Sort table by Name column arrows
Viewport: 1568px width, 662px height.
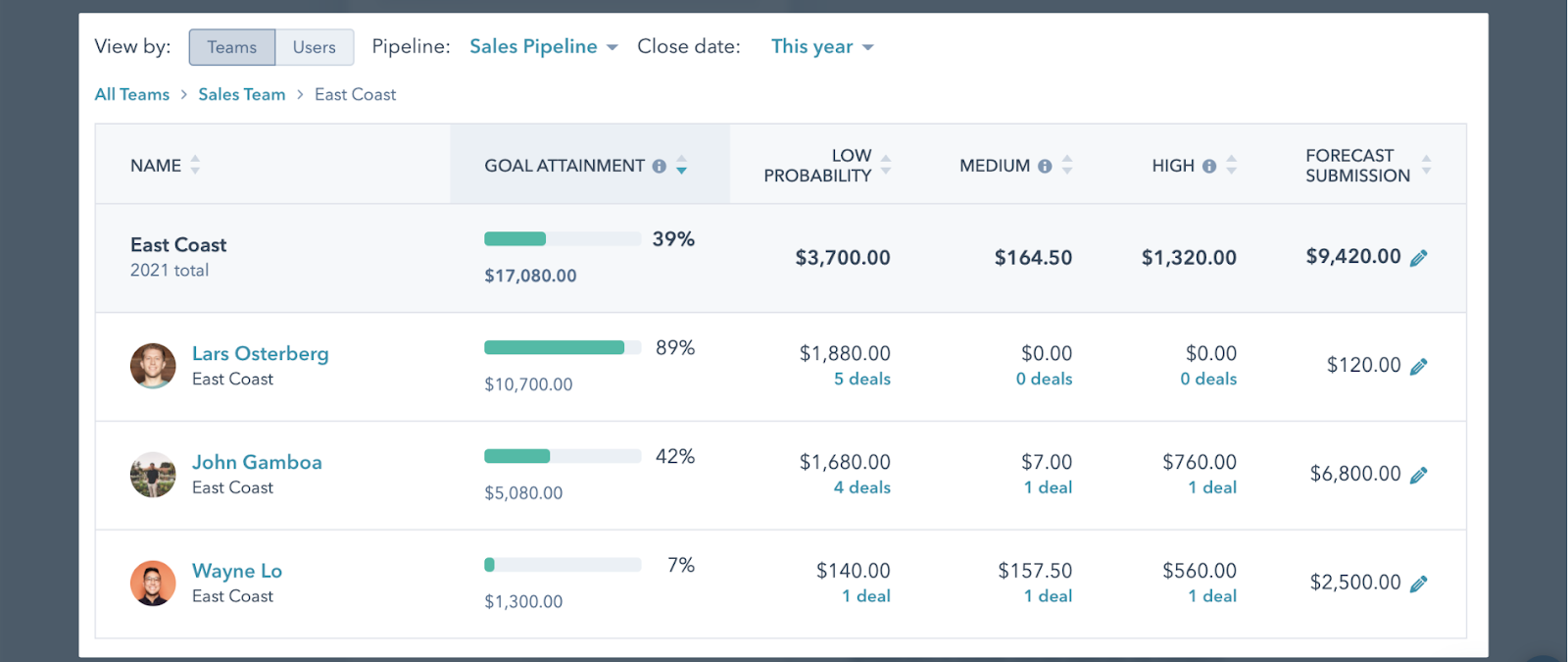click(195, 166)
